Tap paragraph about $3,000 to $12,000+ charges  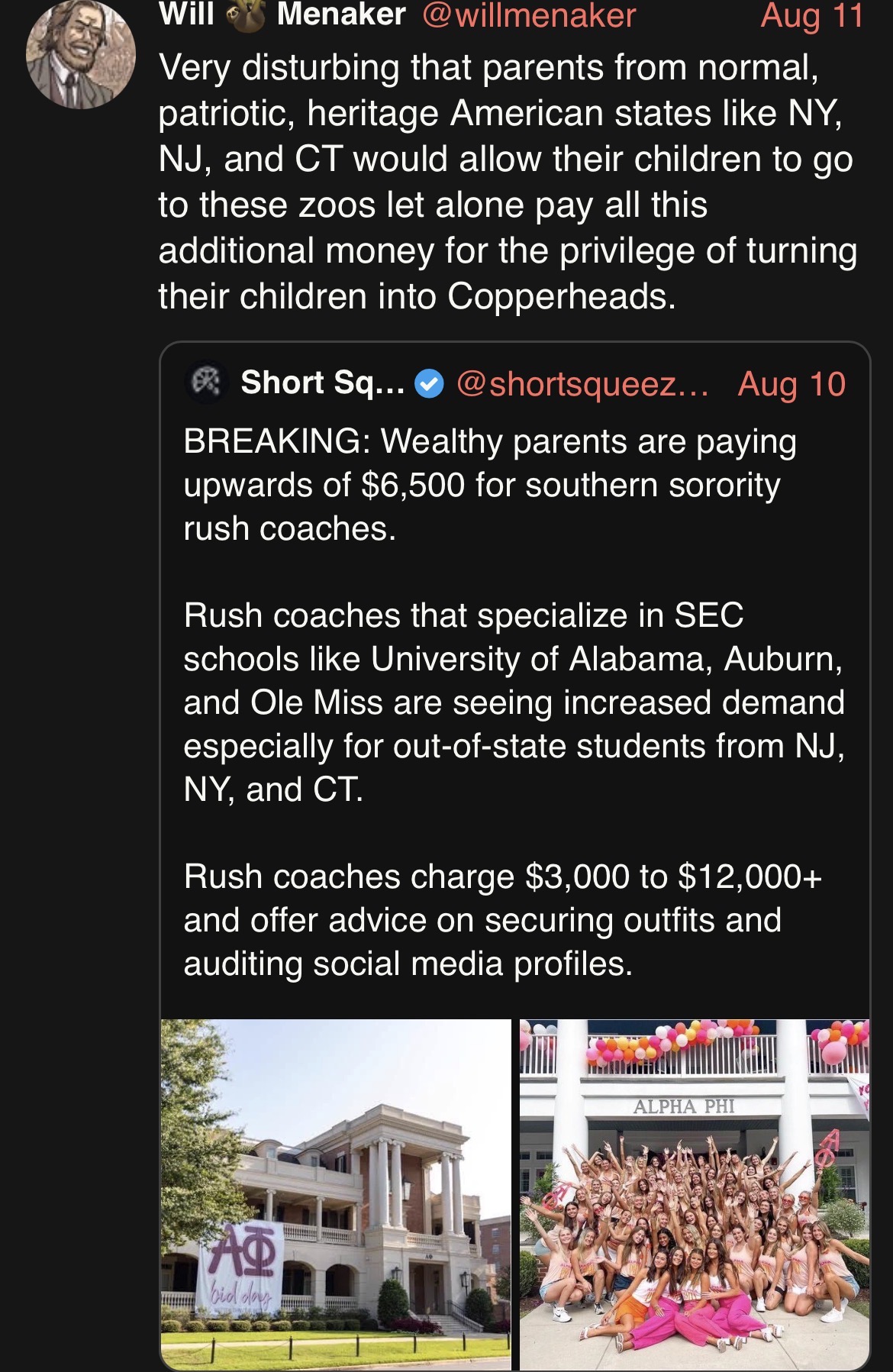click(502, 920)
